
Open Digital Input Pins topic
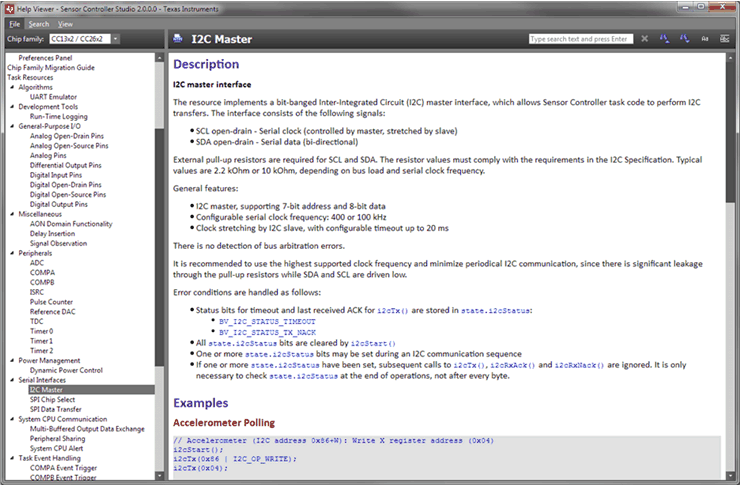tap(56, 175)
